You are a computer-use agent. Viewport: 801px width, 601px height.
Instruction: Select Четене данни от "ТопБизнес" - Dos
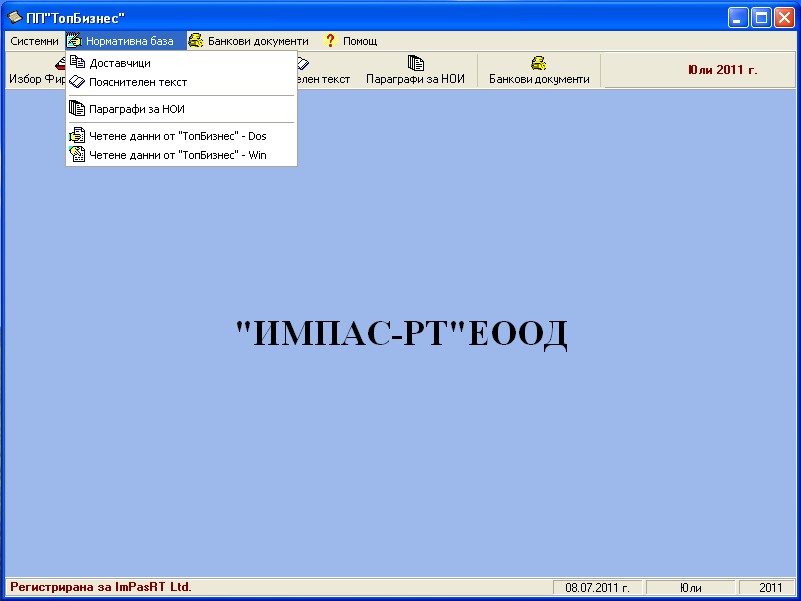tap(181, 136)
